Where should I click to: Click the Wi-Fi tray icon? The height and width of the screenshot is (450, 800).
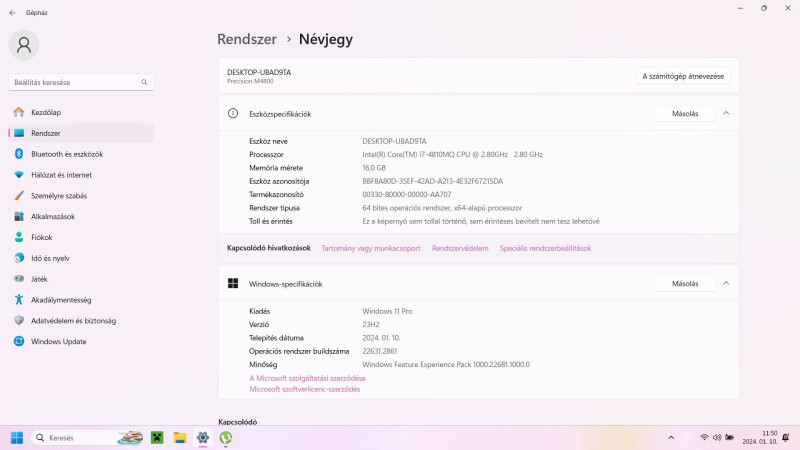pos(704,438)
